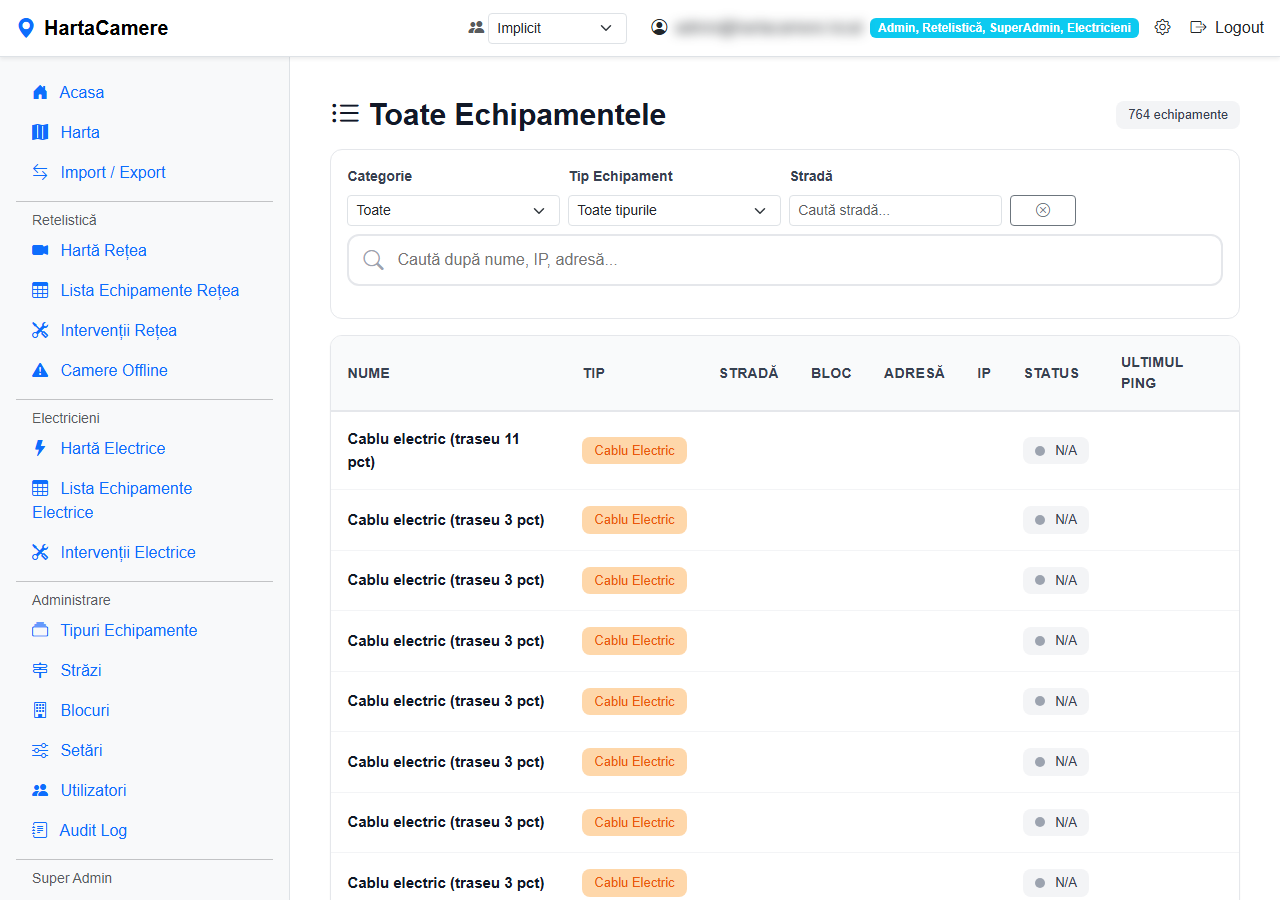
Task: Clear filters with the X circle button
Action: (x=1043, y=210)
